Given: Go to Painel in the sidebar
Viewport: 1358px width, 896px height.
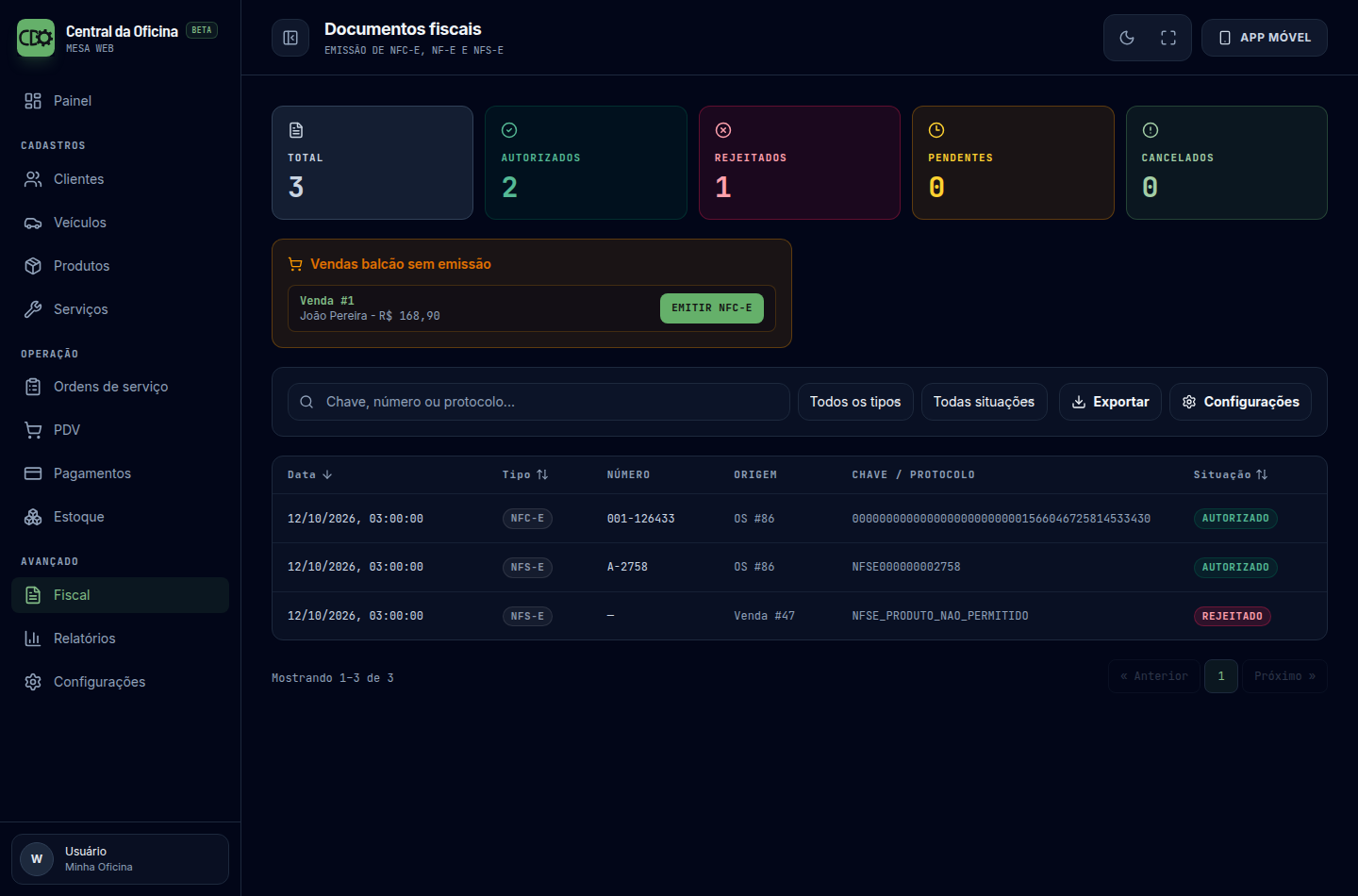Looking at the screenshot, I should pyautogui.click(x=120, y=101).
